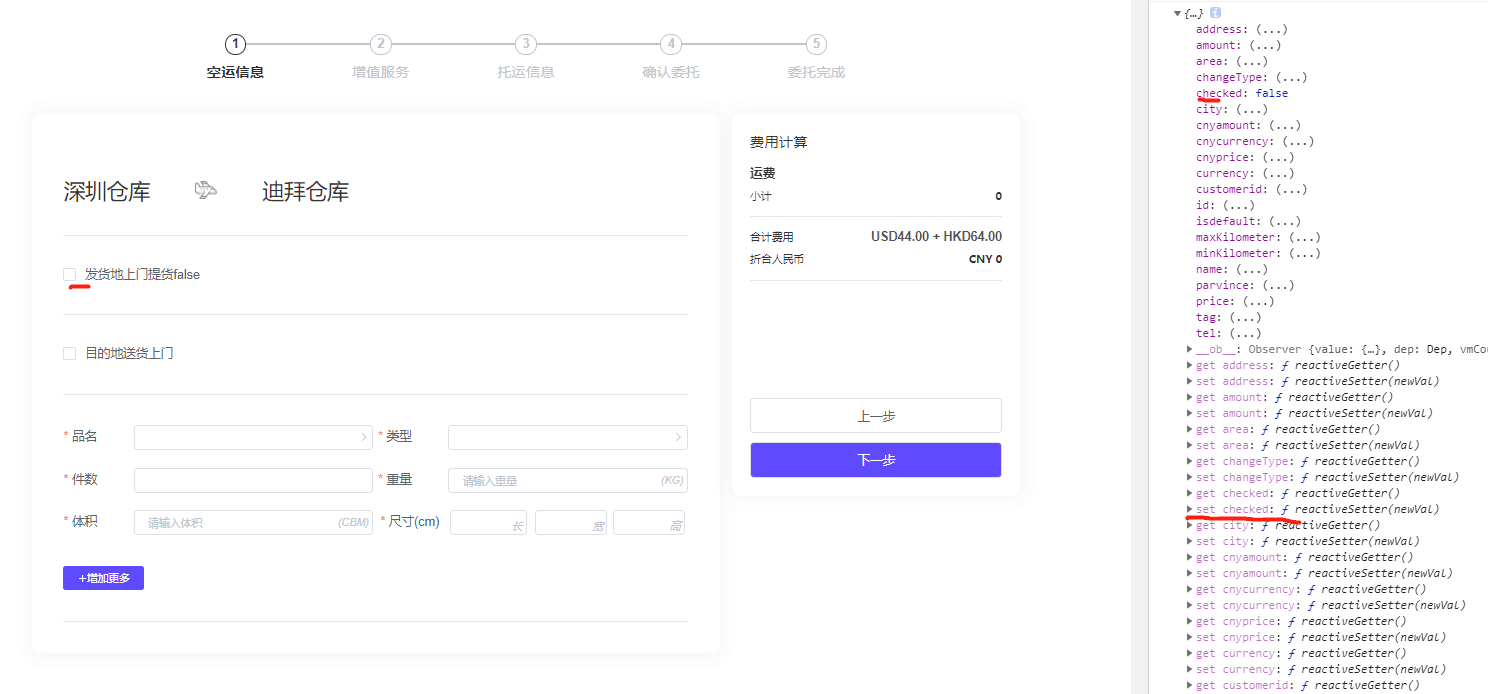
Task: Toggle the 发货地上门提货 checkbox
Action: coord(69,273)
